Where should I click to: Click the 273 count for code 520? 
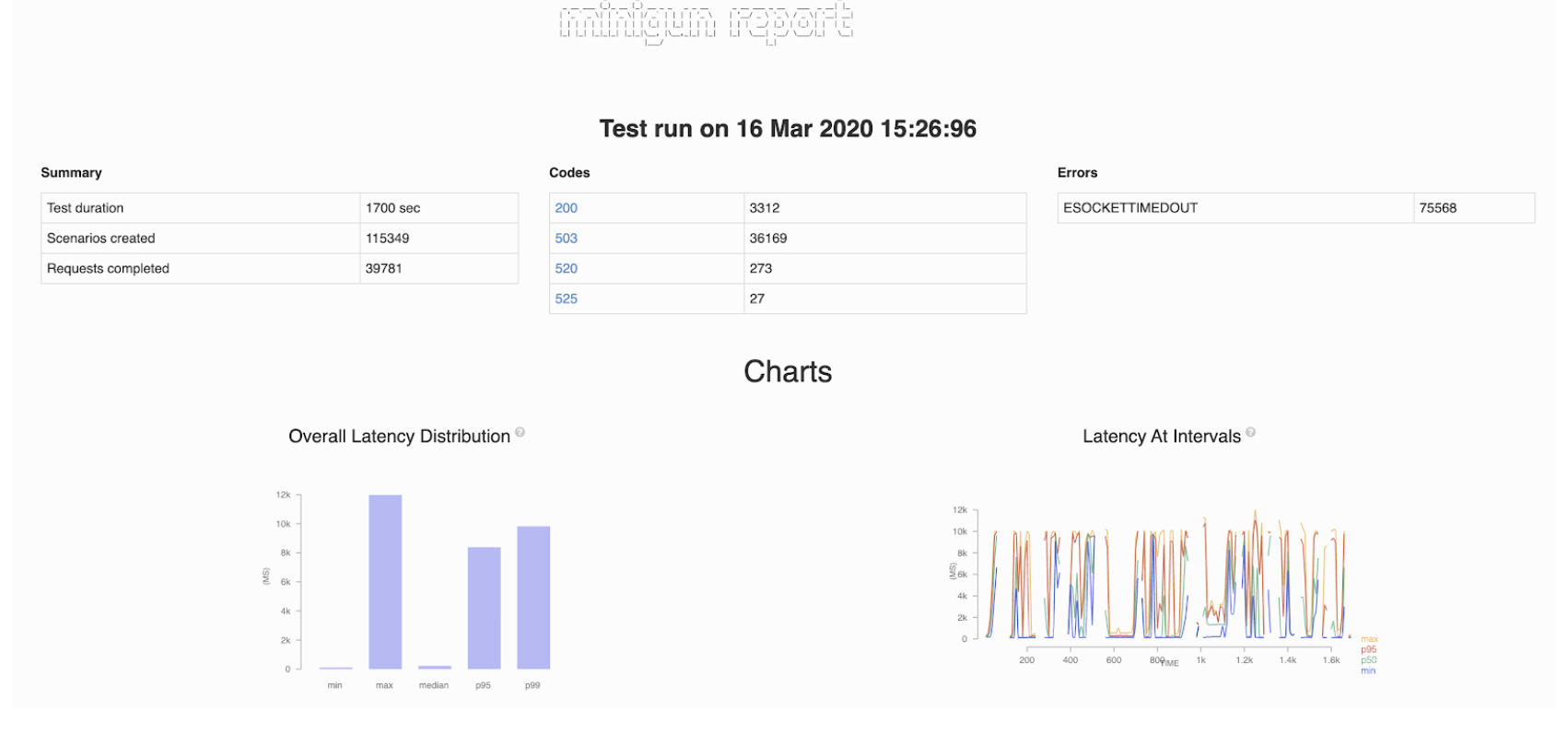pyautogui.click(x=760, y=269)
